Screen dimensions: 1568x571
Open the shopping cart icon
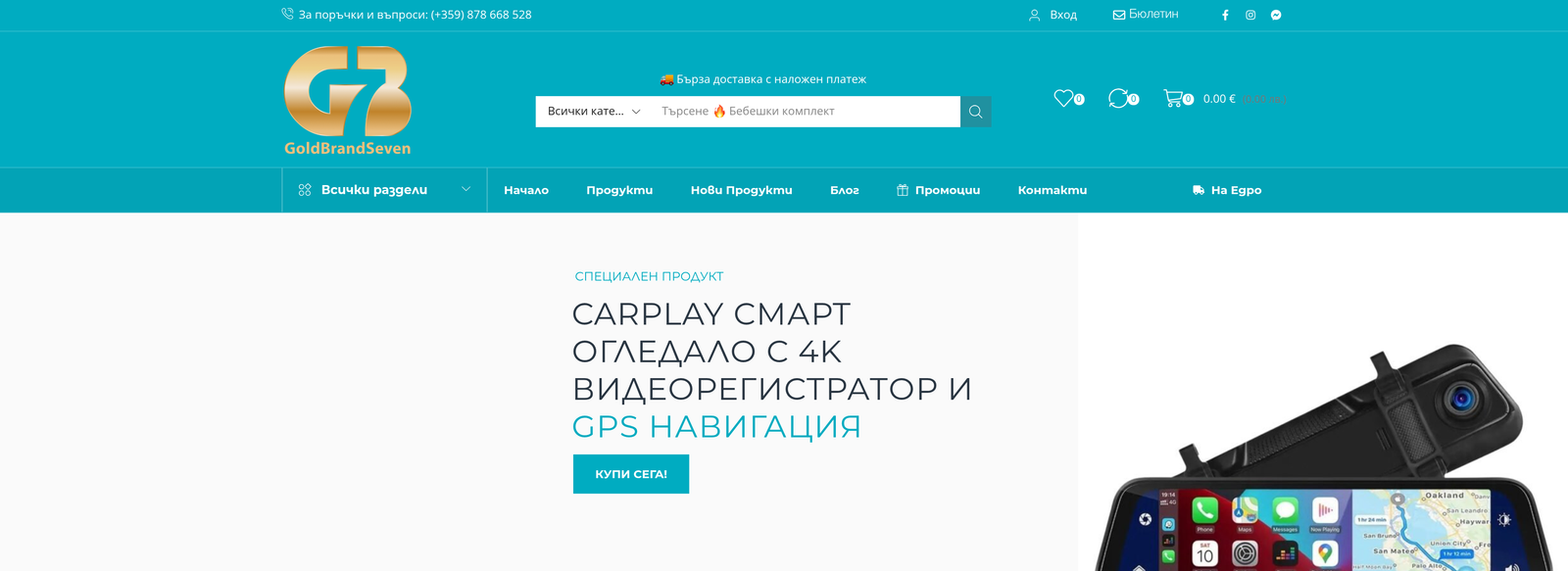(x=1173, y=98)
